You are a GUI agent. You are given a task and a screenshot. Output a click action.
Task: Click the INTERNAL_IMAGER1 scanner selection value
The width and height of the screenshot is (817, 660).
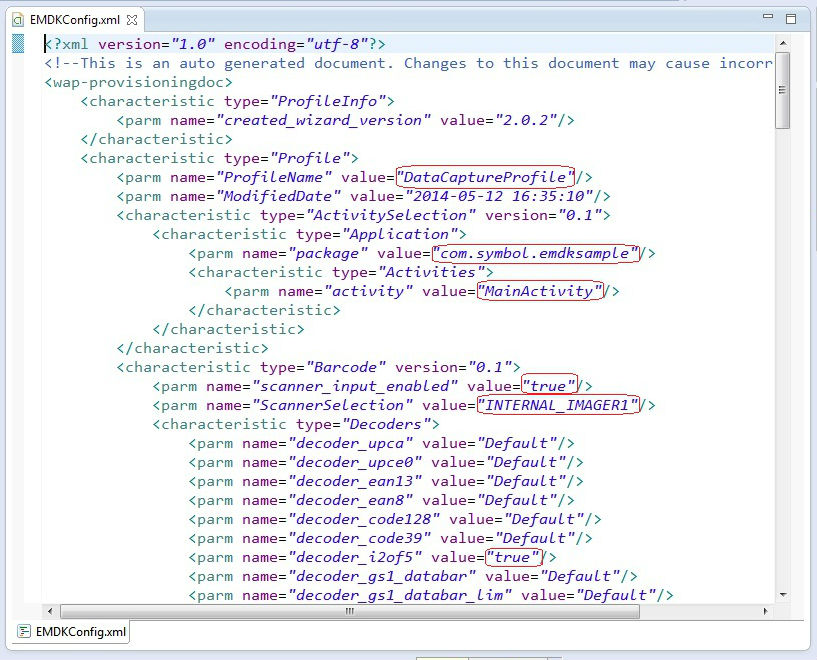(x=558, y=405)
